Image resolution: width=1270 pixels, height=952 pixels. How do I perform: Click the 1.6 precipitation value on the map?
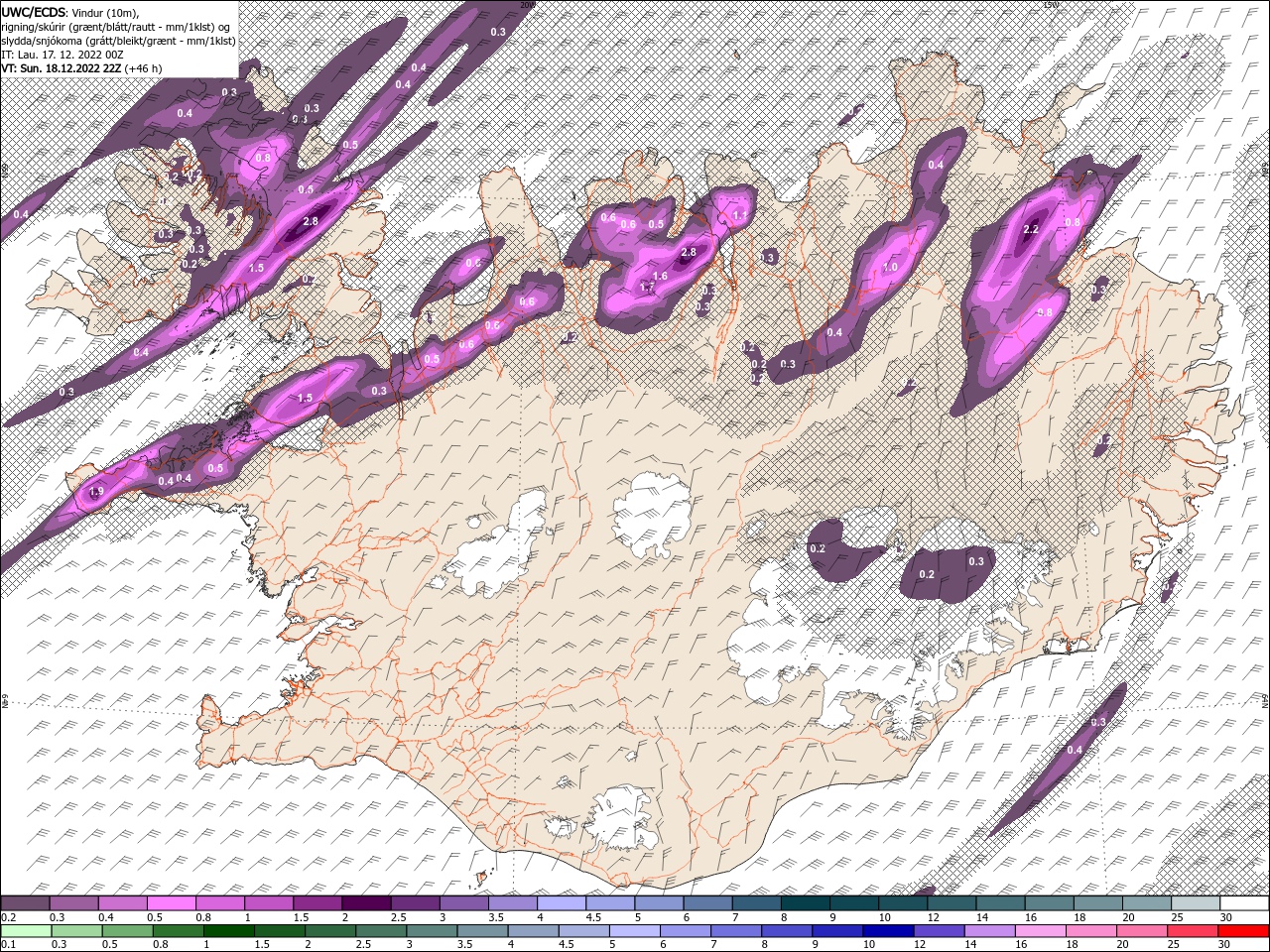[x=661, y=276]
